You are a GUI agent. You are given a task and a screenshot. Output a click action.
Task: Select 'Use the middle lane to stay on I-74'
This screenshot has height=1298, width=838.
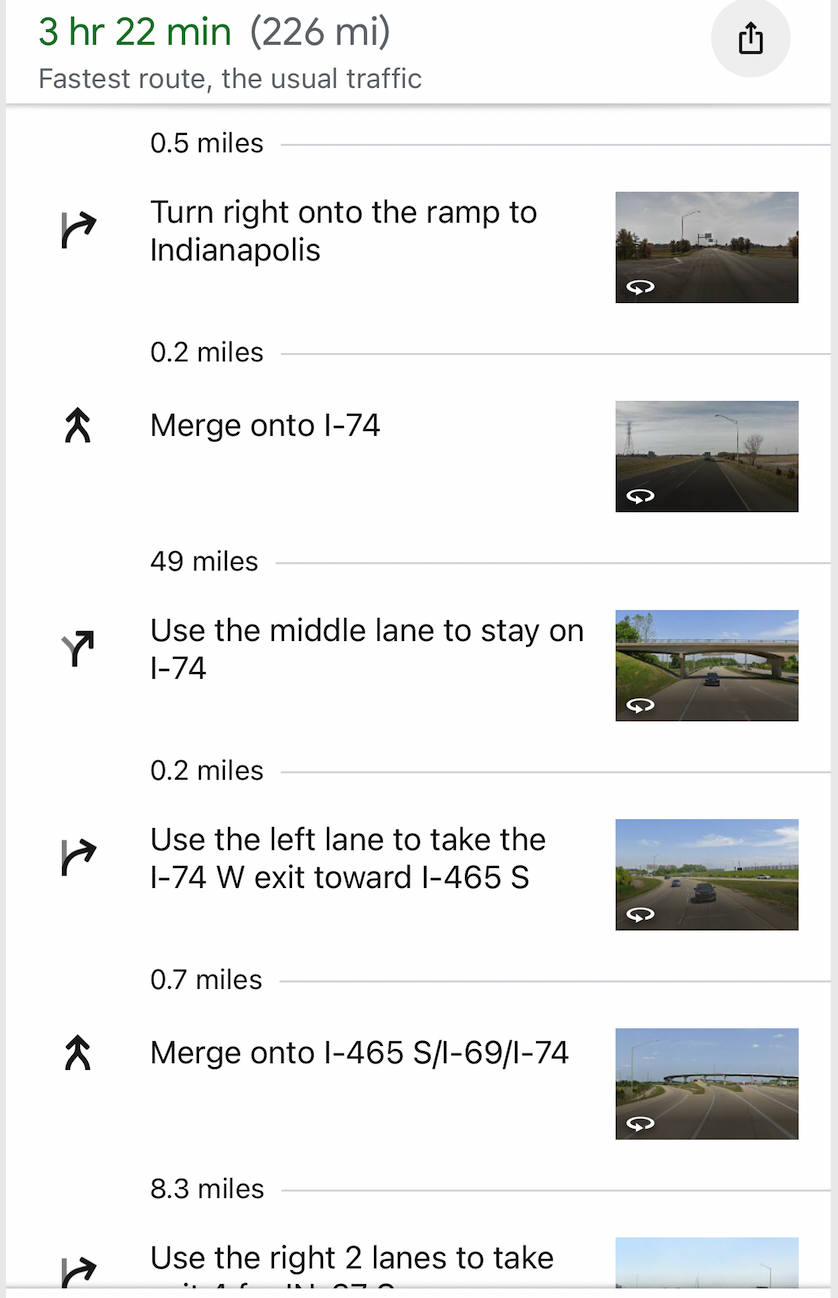[x=366, y=649]
